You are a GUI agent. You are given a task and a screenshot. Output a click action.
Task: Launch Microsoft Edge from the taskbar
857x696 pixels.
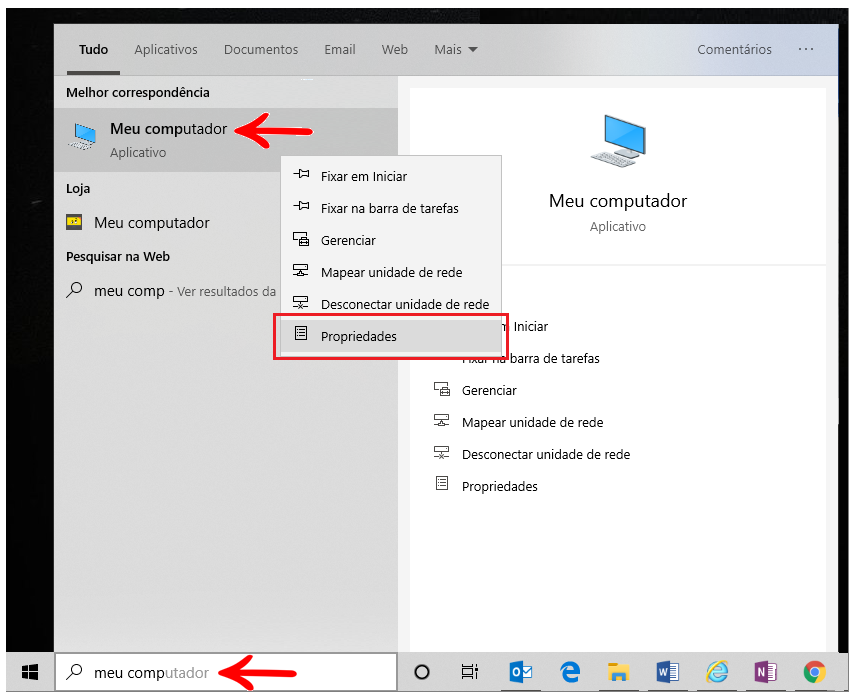(x=571, y=672)
